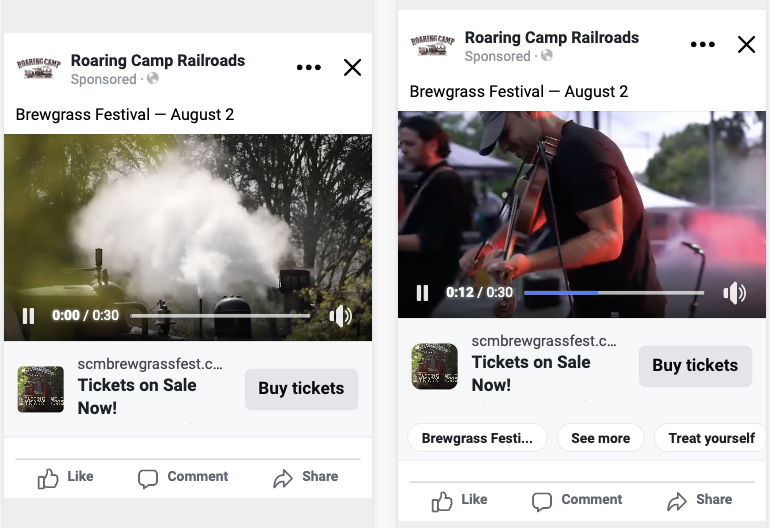Viewport: 770px width, 528px height.
Task: Pause the left video at 0:00
Action: (28, 315)
